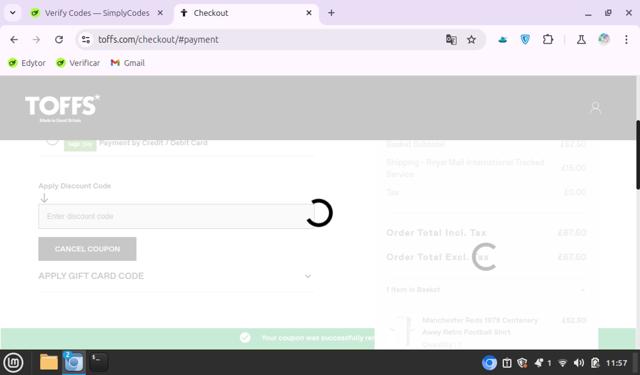Click the TOFFS logo
This screenshot has height=375, width=640.
(62, 108)
